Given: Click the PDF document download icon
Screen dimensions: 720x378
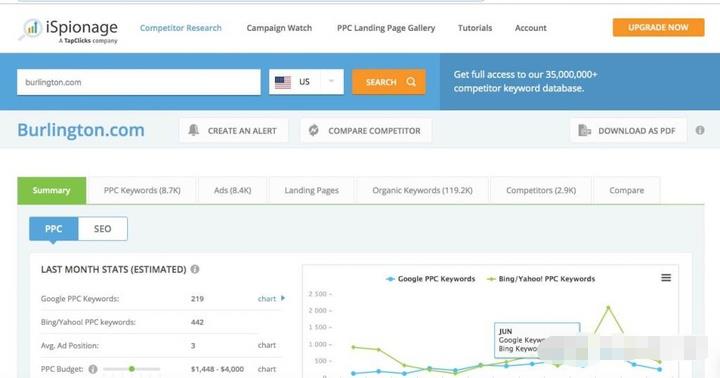Looking at the screenshot, I should click(585, 130).
